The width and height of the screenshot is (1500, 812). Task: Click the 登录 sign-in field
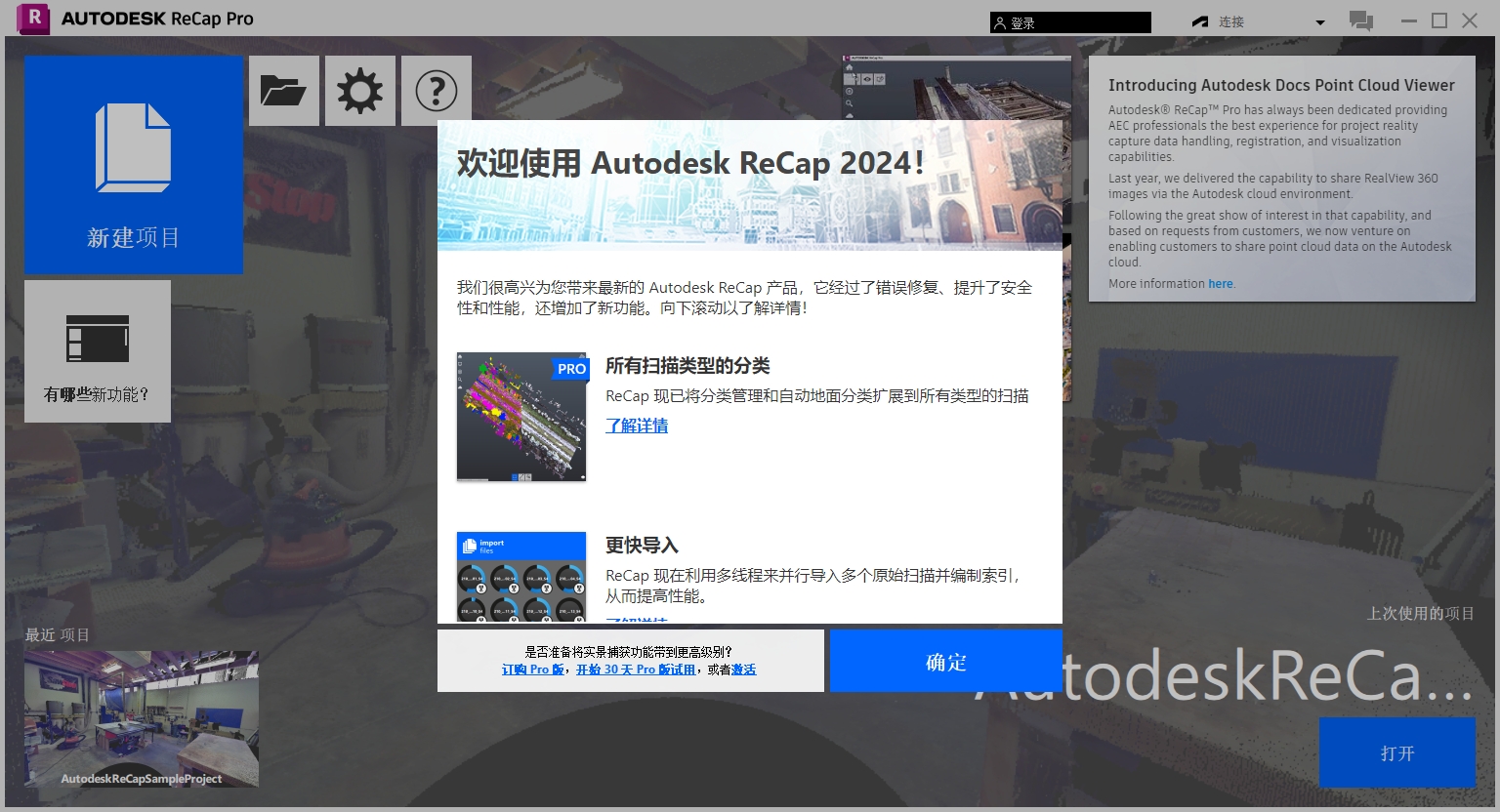point(1070,22)
